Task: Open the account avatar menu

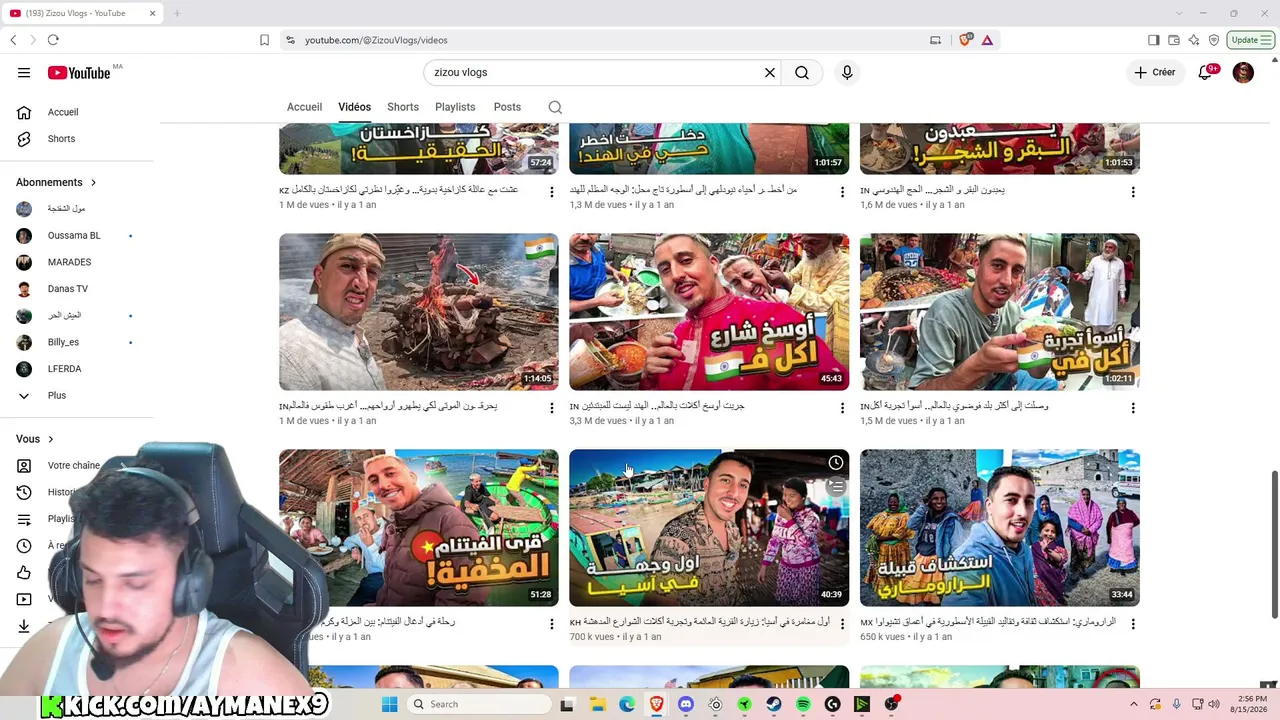Action: click(1243, 73)
